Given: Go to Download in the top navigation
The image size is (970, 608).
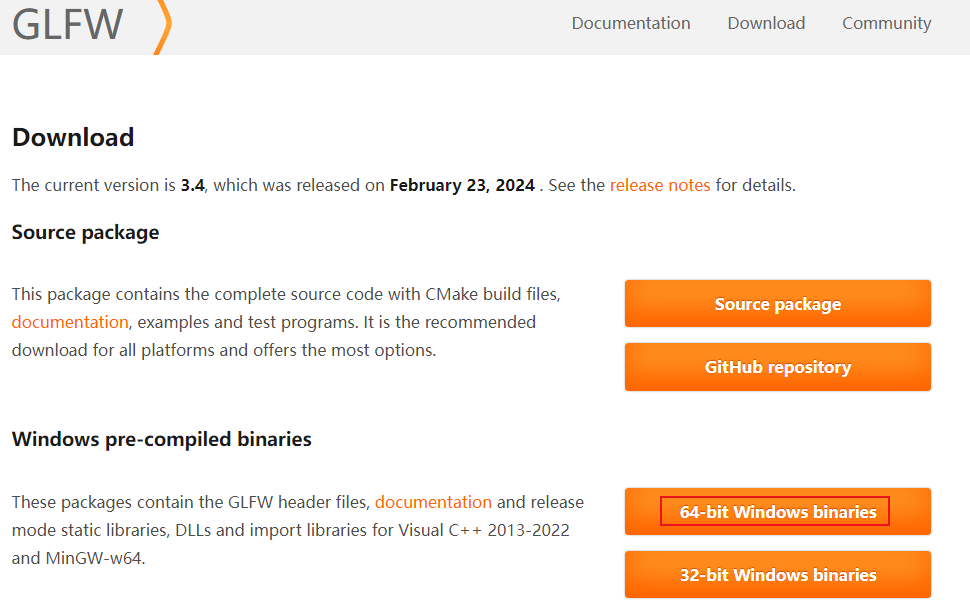Looking at the screenshot, I should click(x=766, y=23).
